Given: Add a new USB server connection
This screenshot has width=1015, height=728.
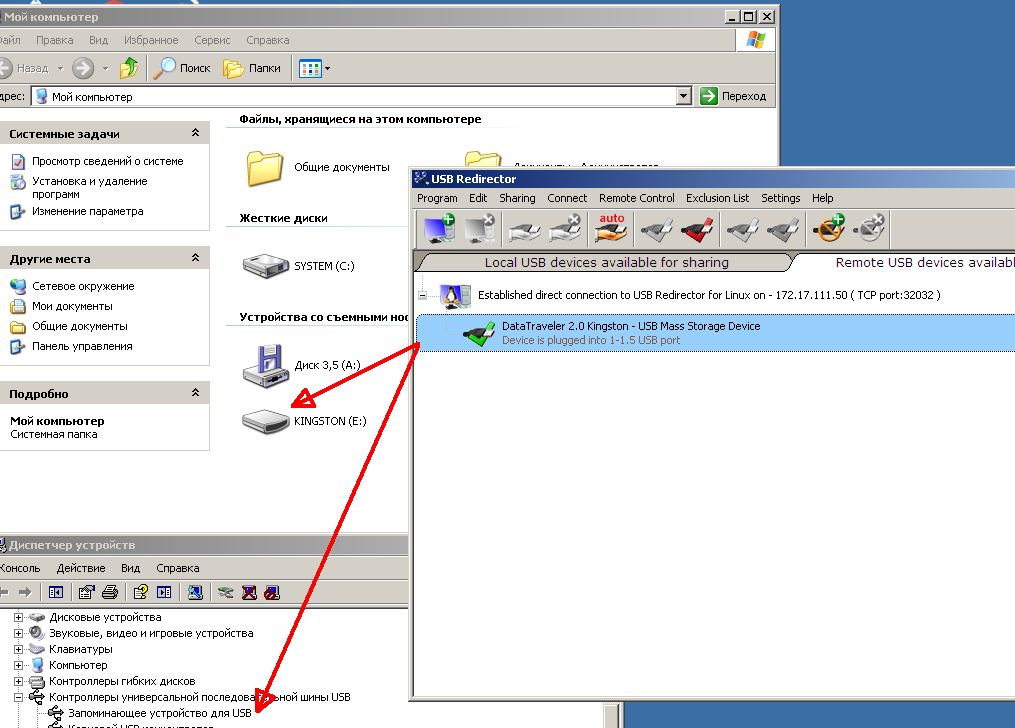Looking at the screenshot, I should (437, 228).
